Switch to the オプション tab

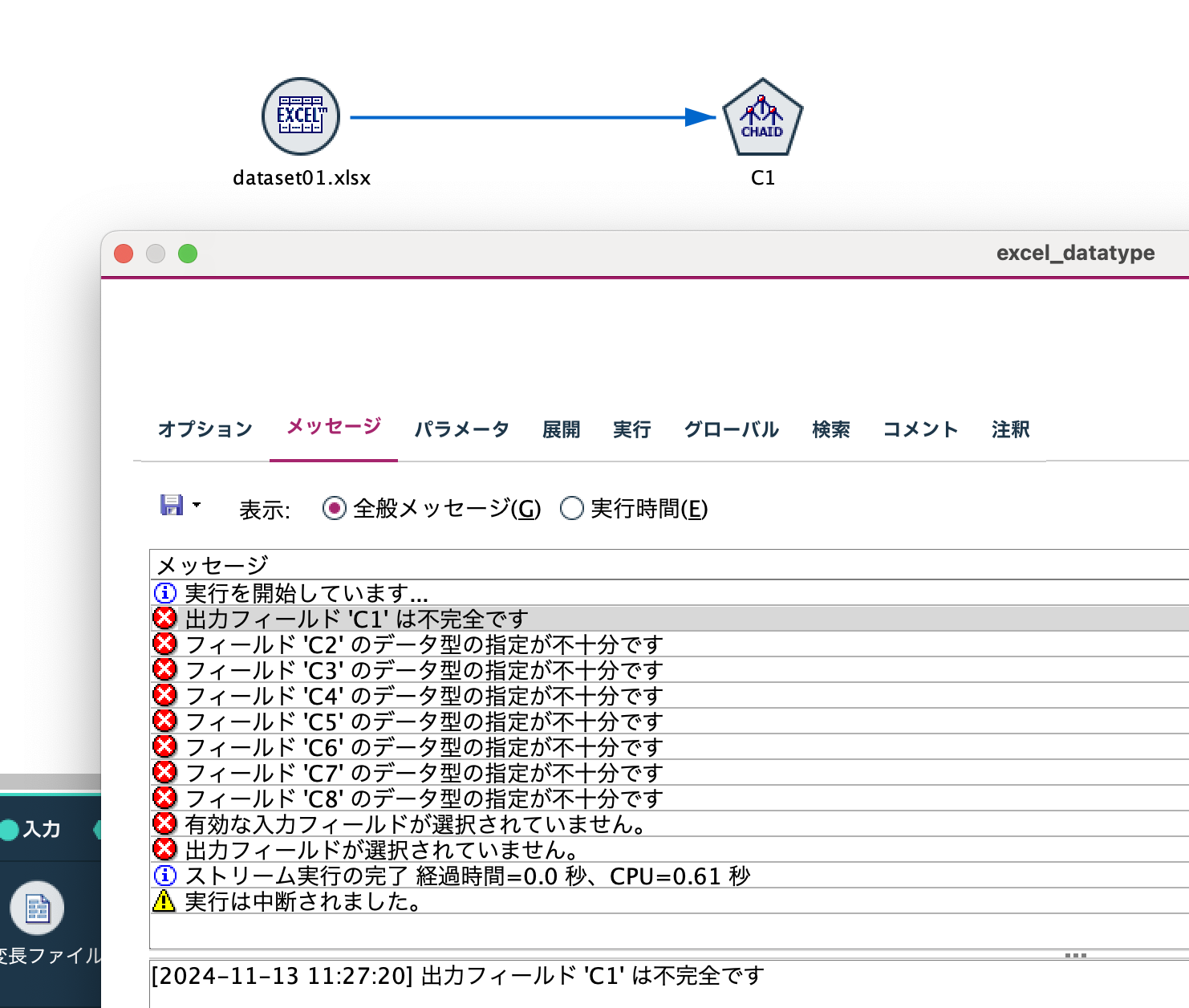(205, 429)
